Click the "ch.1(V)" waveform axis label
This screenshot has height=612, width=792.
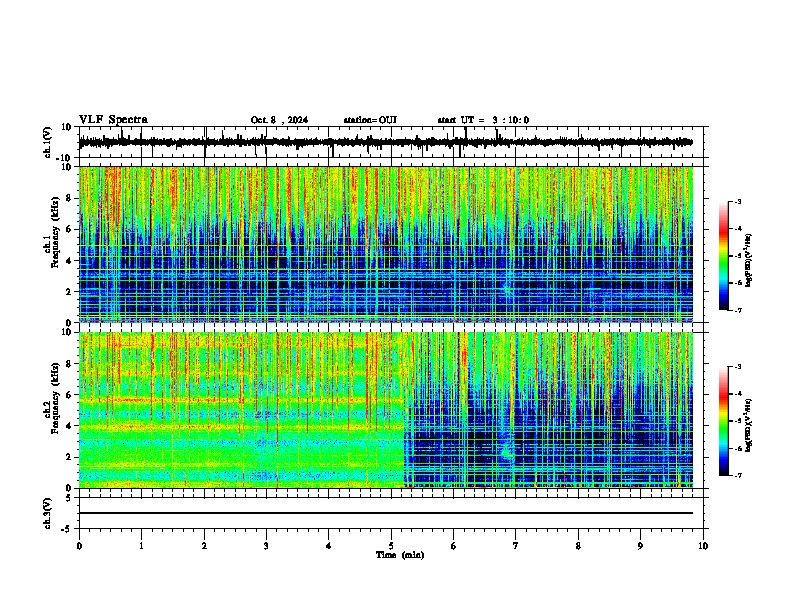[x=48, y=142]
